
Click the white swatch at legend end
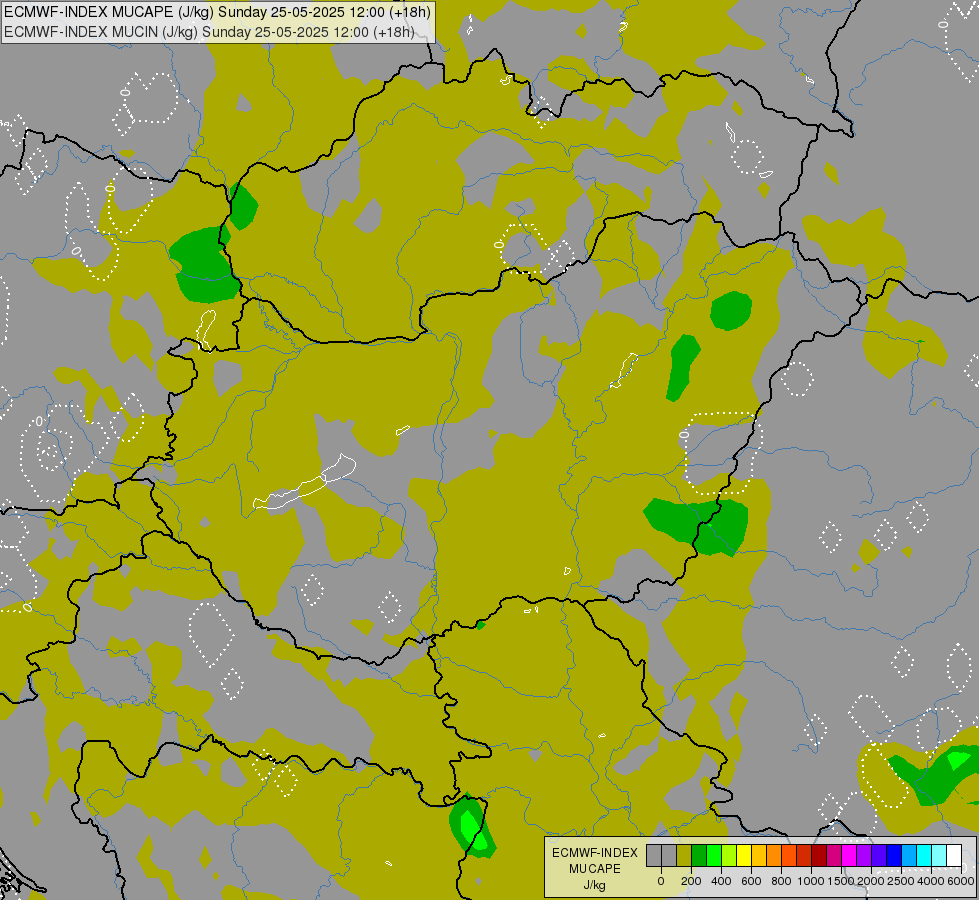955,856
